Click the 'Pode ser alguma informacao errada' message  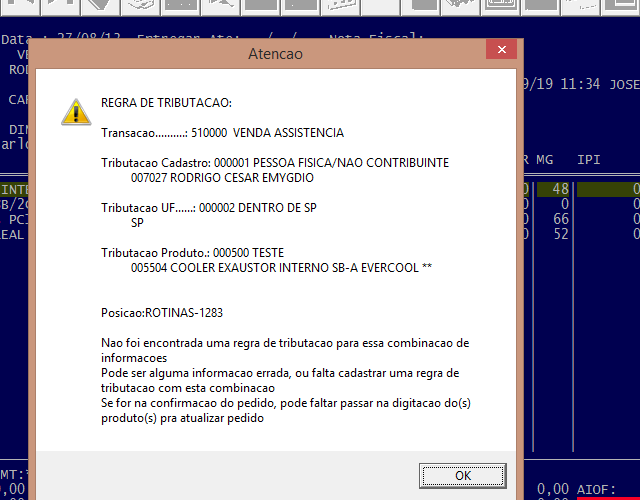click(x=280, y=380)
